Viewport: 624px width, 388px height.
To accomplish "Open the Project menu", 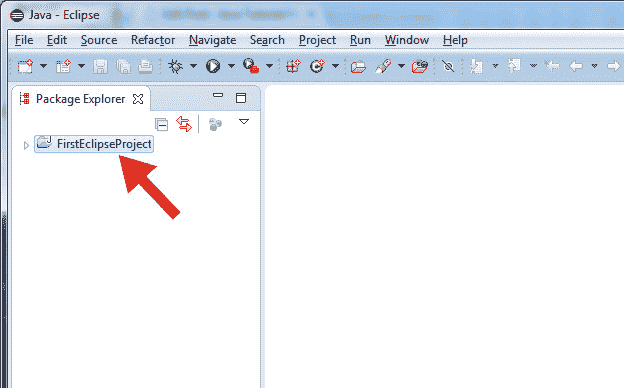I will 317,40.
